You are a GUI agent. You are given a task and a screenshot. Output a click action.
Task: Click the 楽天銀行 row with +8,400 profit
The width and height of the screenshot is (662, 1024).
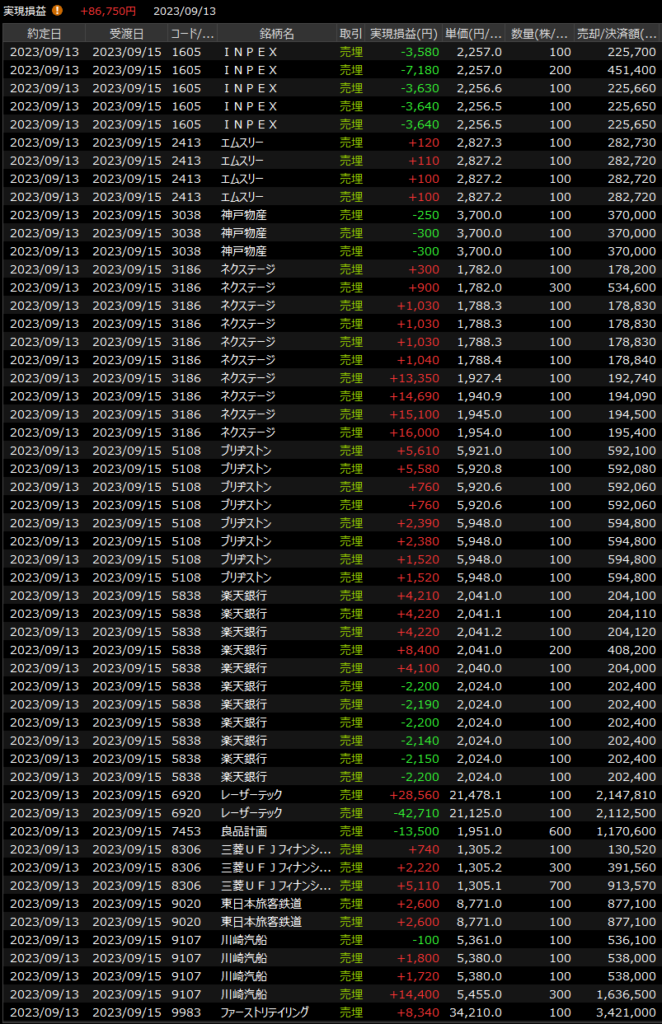330,650
